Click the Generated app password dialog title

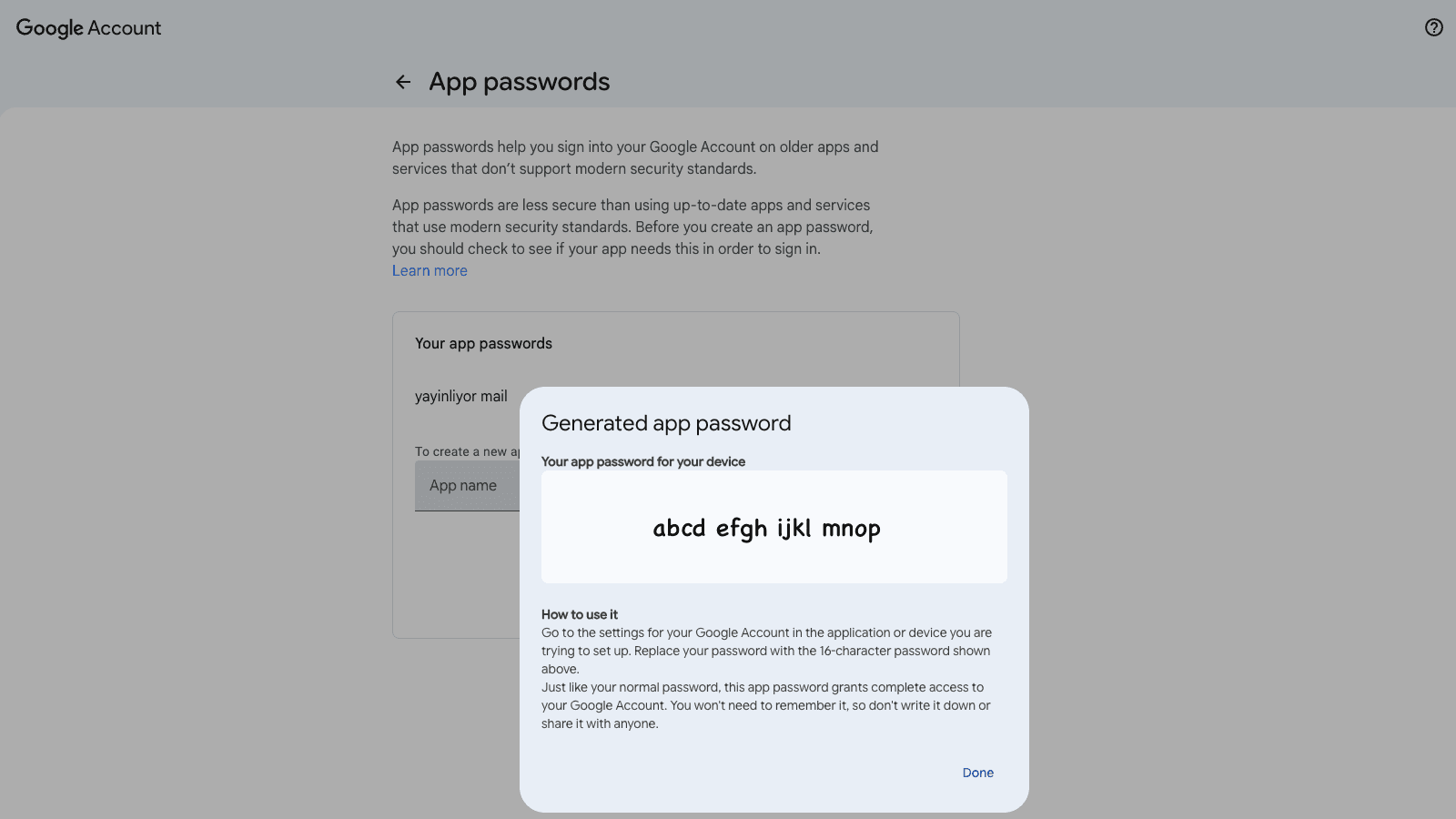click(x=666, y=423)
